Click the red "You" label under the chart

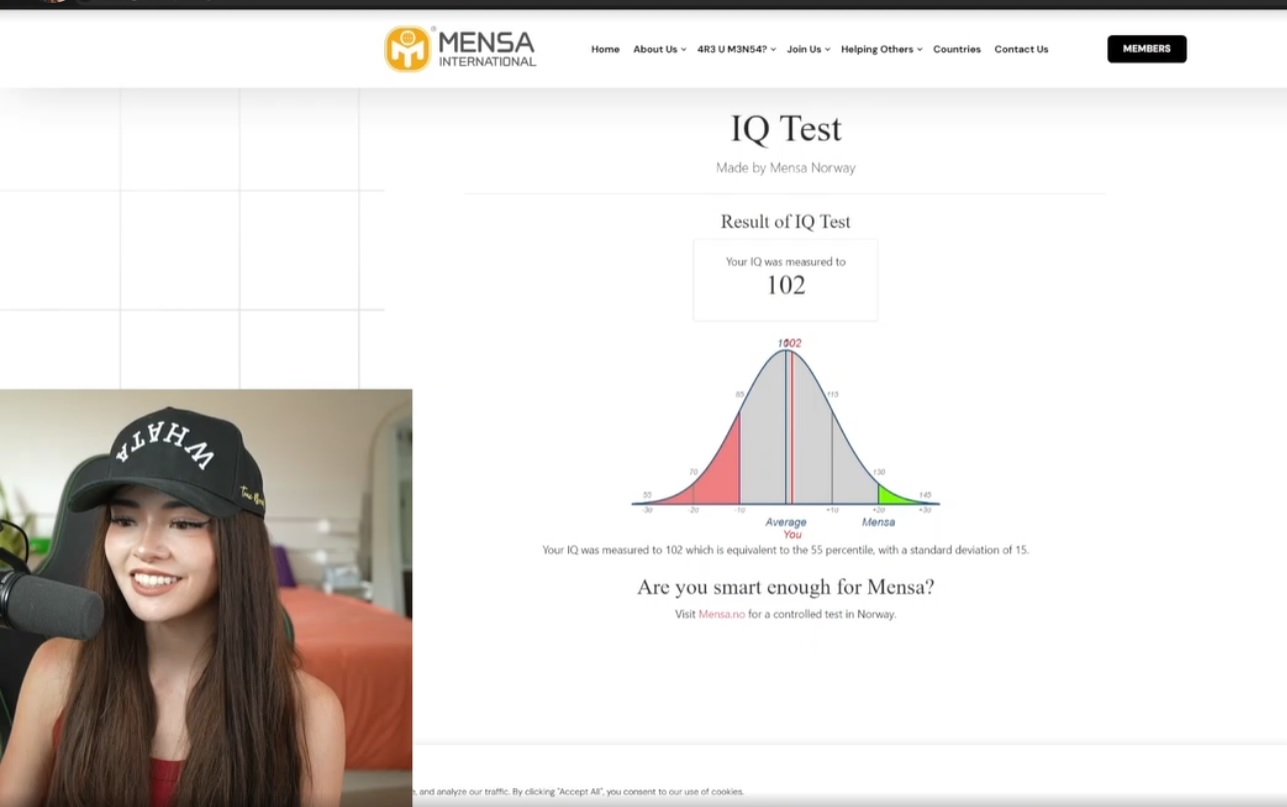pos(792,535)
